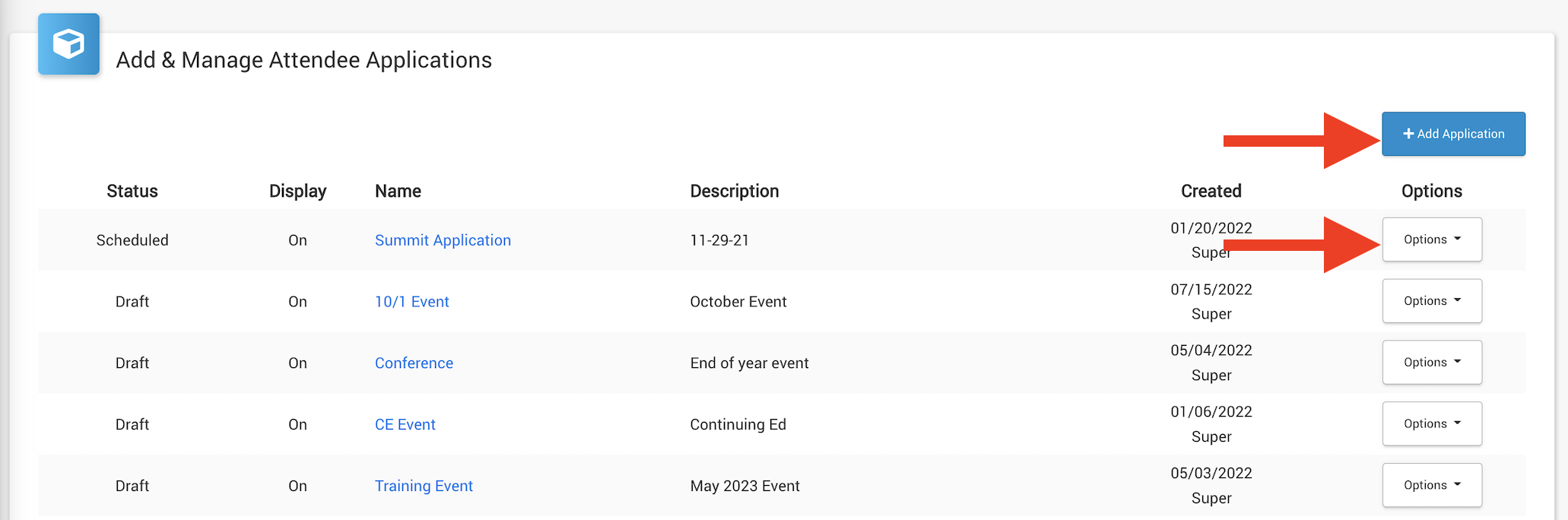Click the Add Application button
Screen dimensions: 1568x520
[x=1453, y=134]
